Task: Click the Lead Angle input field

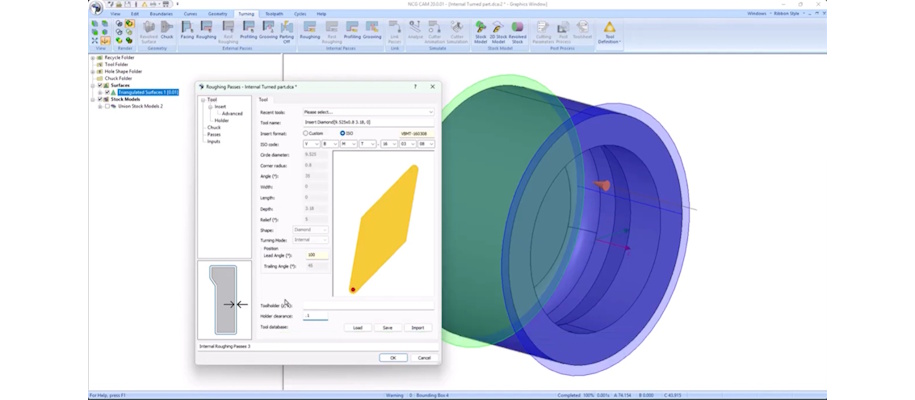Action: pyautogui.click(x=315, y=255)
